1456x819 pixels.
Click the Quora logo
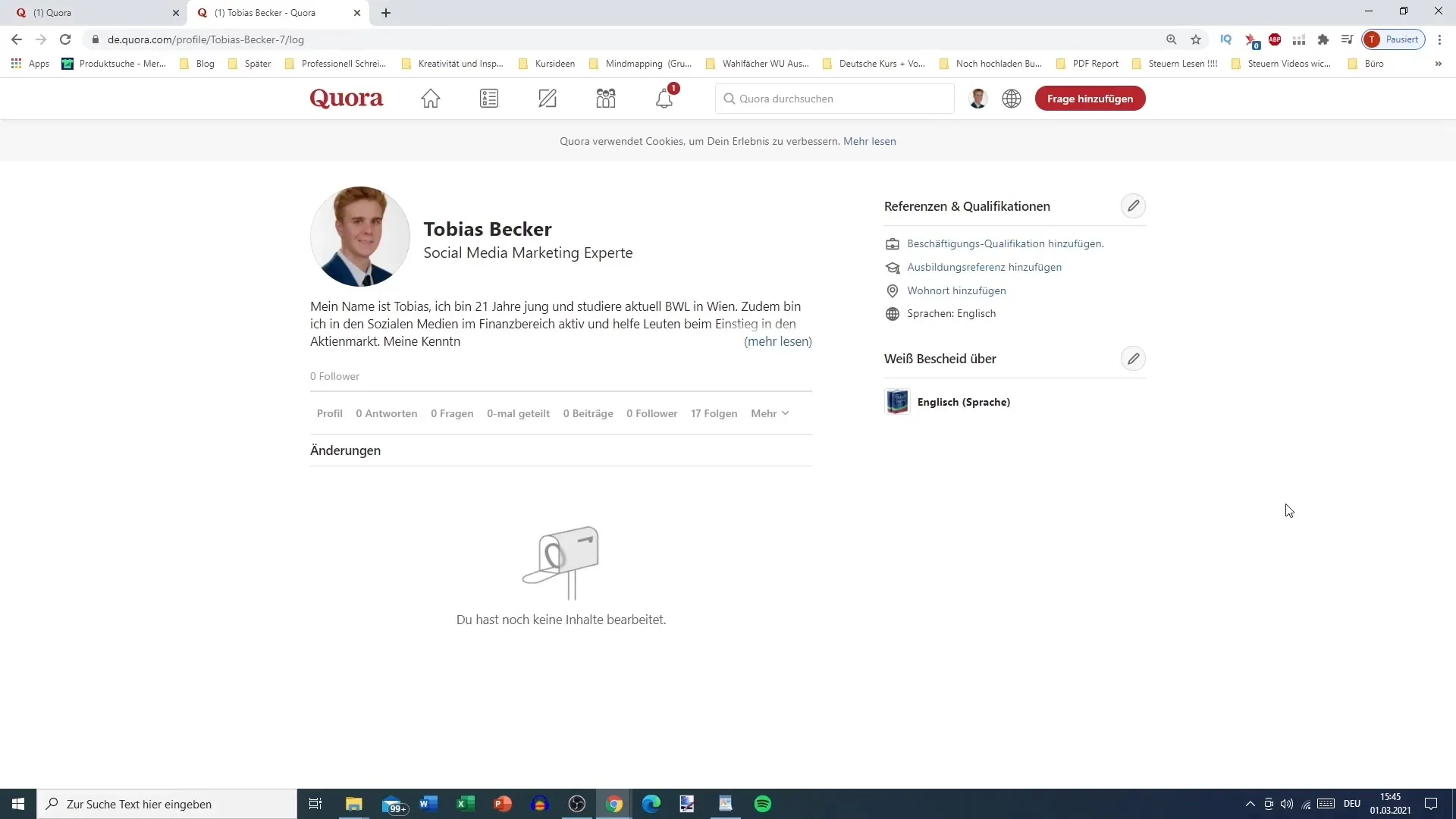click(x=347, y=99)
